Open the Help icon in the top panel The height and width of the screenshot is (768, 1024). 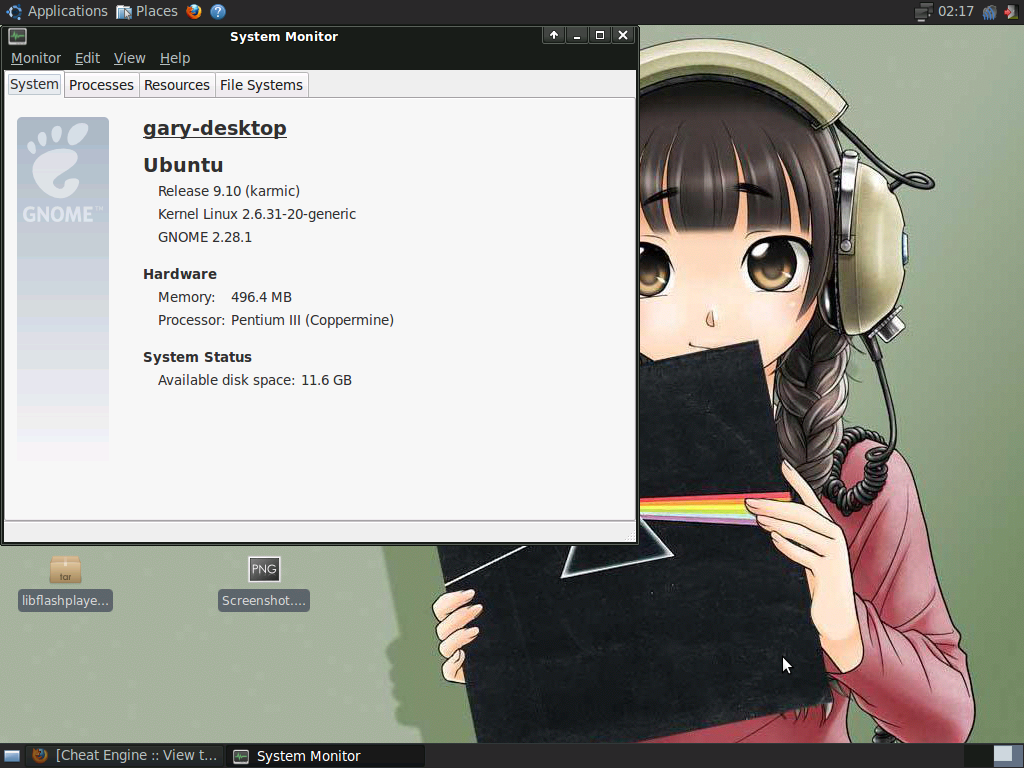click(217, 11)
